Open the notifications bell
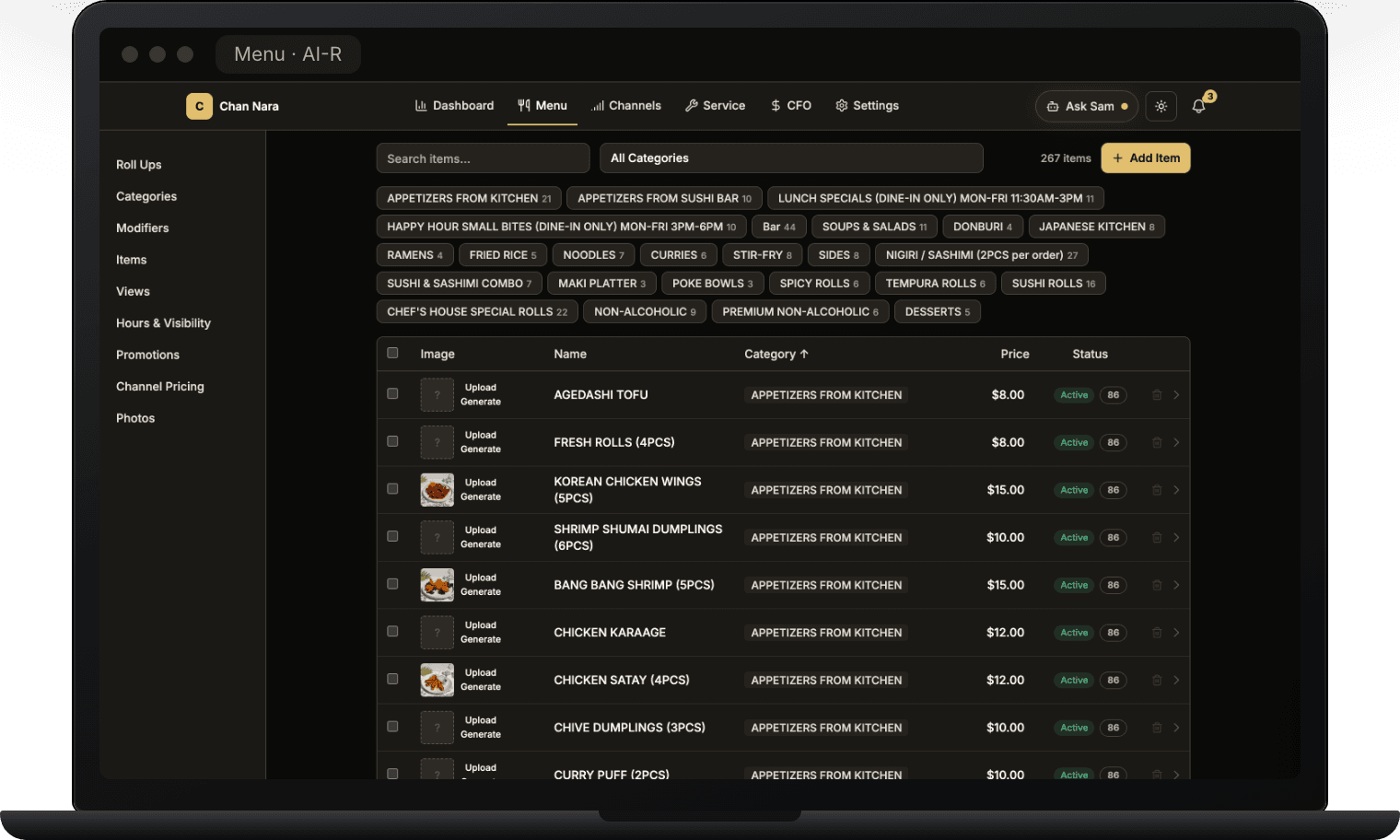 tap(1198, 106)
